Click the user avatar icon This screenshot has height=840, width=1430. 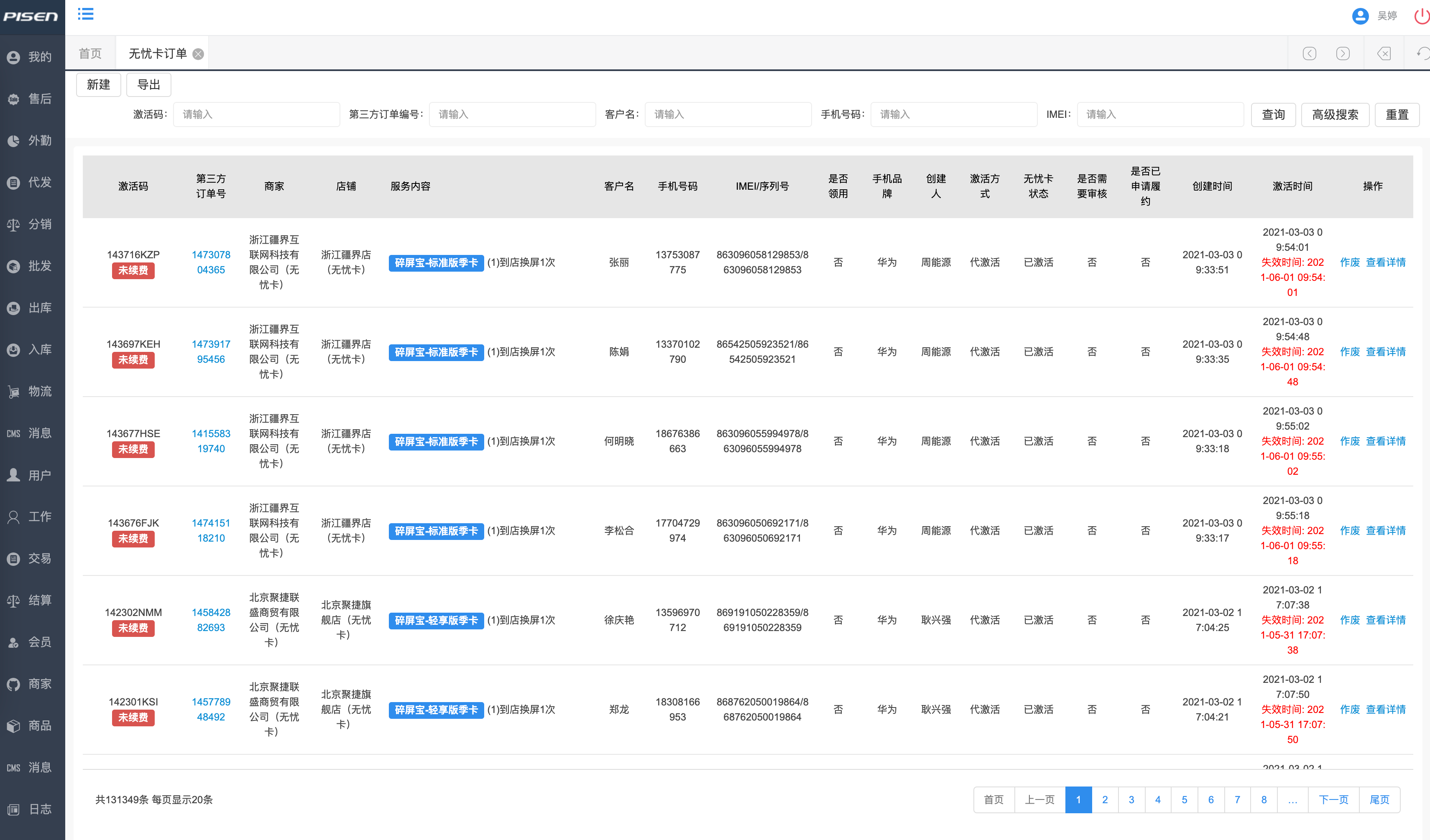[1360, 16]
